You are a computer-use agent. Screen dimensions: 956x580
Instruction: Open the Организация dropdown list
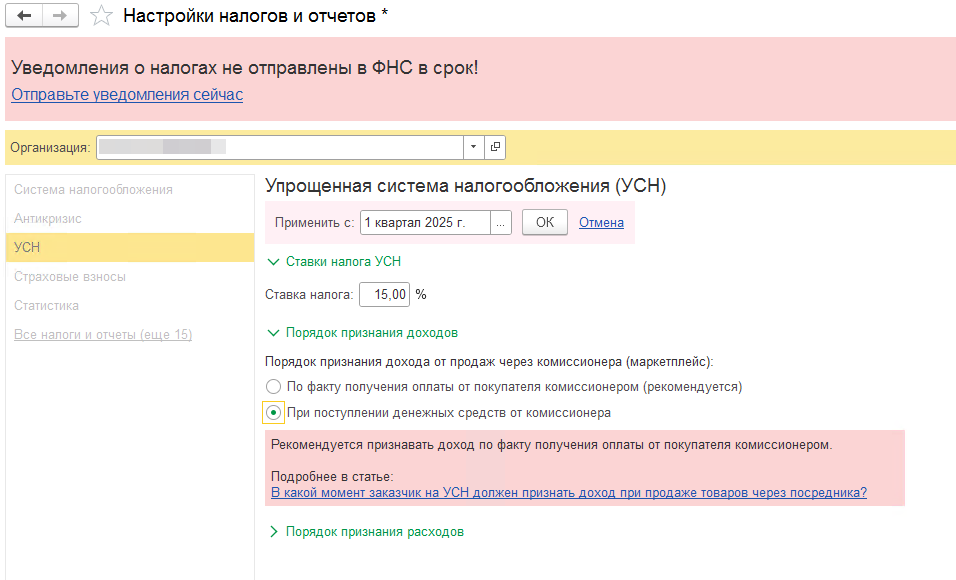(473, 147)
